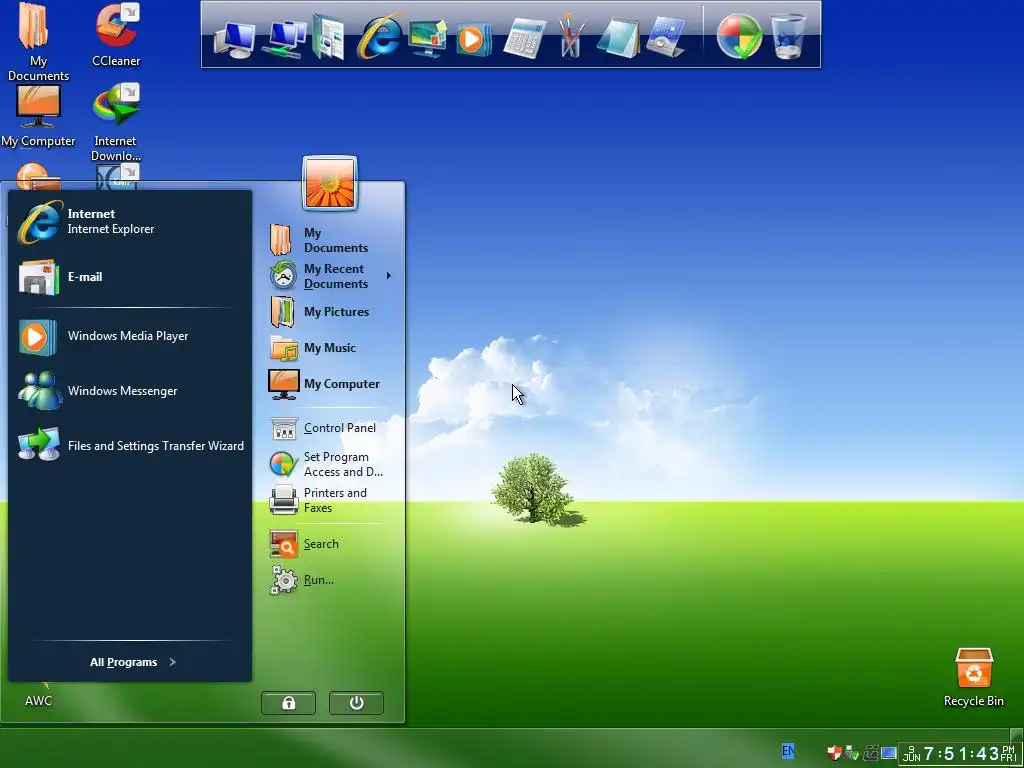Expand My Recent Documents submenu arrow
Viewport: 1024px width, 768px height.
(389, 276)
